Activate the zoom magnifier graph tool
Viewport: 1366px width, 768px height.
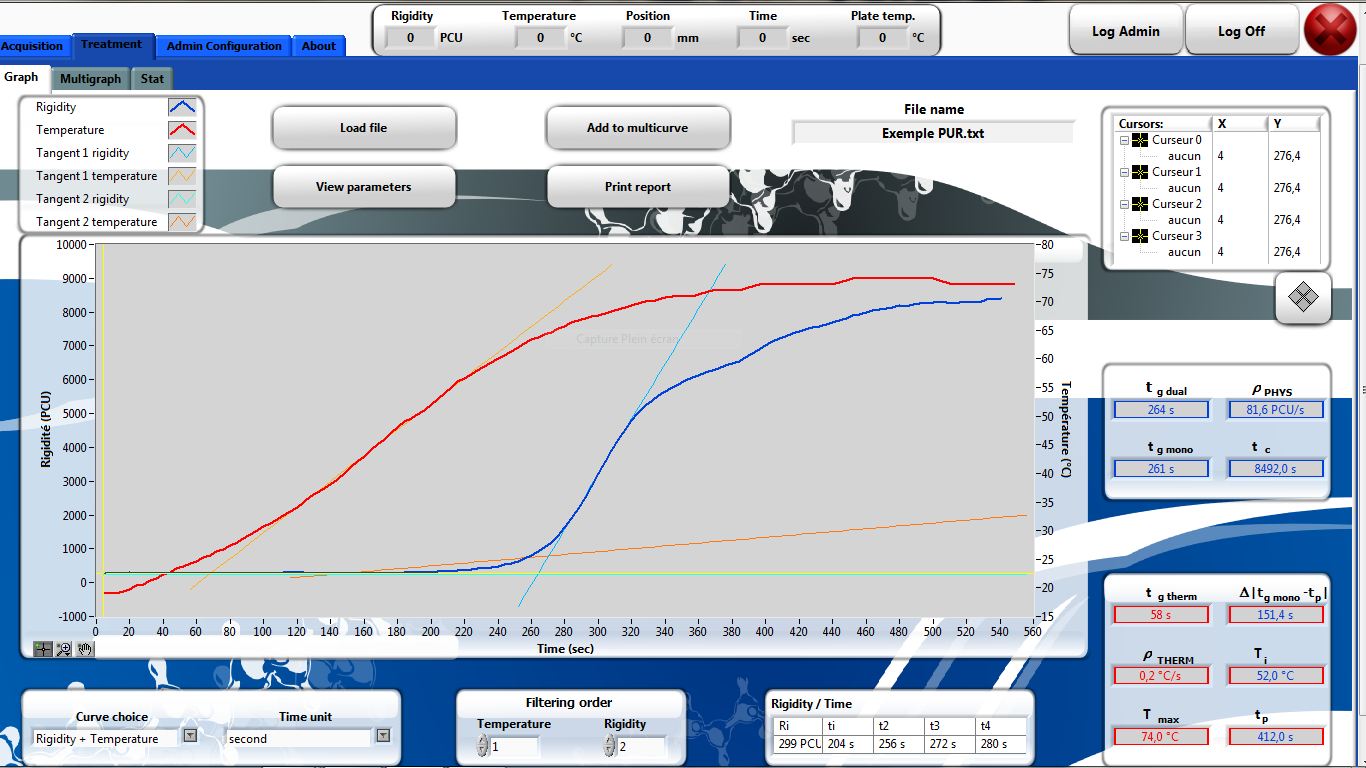point(64,649)
